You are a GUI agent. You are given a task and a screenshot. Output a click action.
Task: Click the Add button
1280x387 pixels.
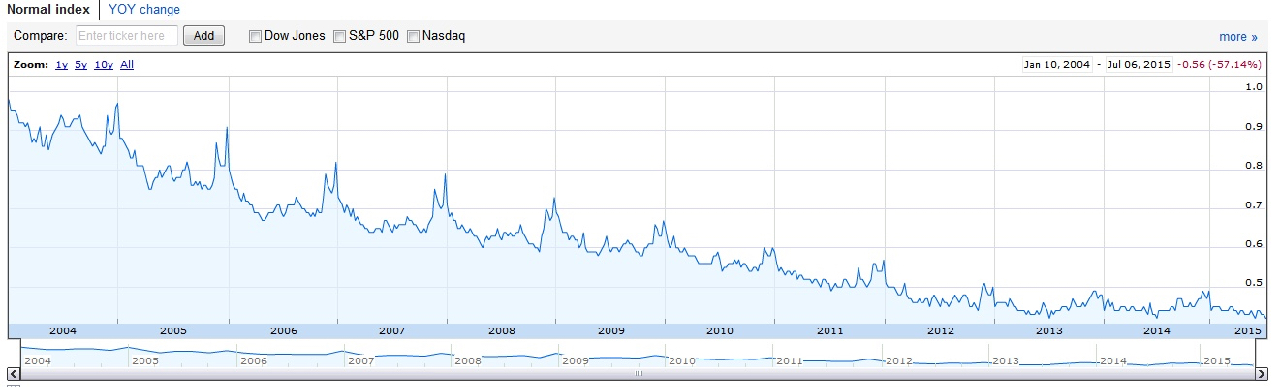204,36
